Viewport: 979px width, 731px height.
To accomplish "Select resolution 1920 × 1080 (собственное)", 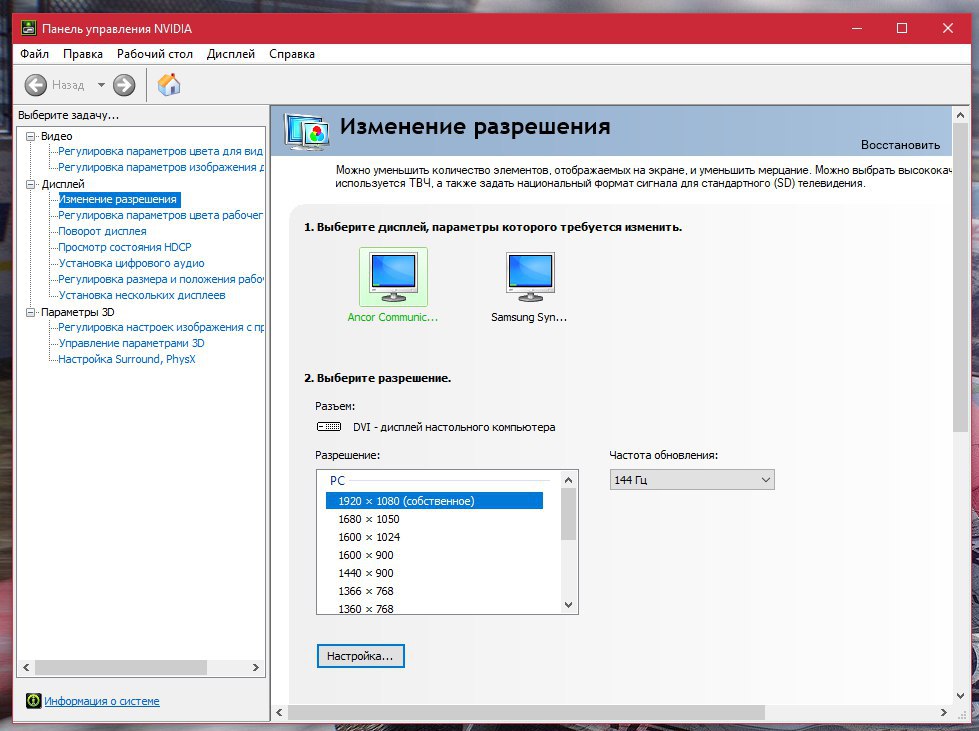I will coord(434,501).
